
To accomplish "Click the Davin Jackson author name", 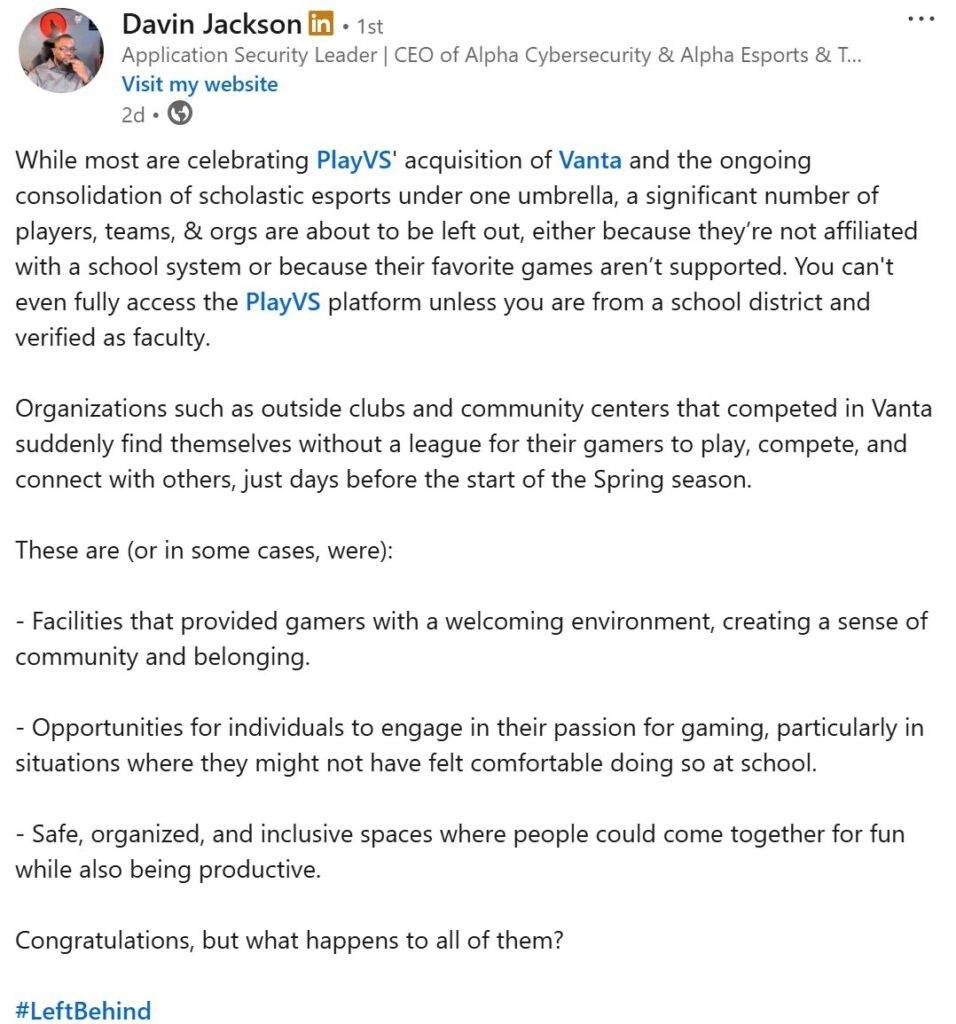I will point(212,24).
